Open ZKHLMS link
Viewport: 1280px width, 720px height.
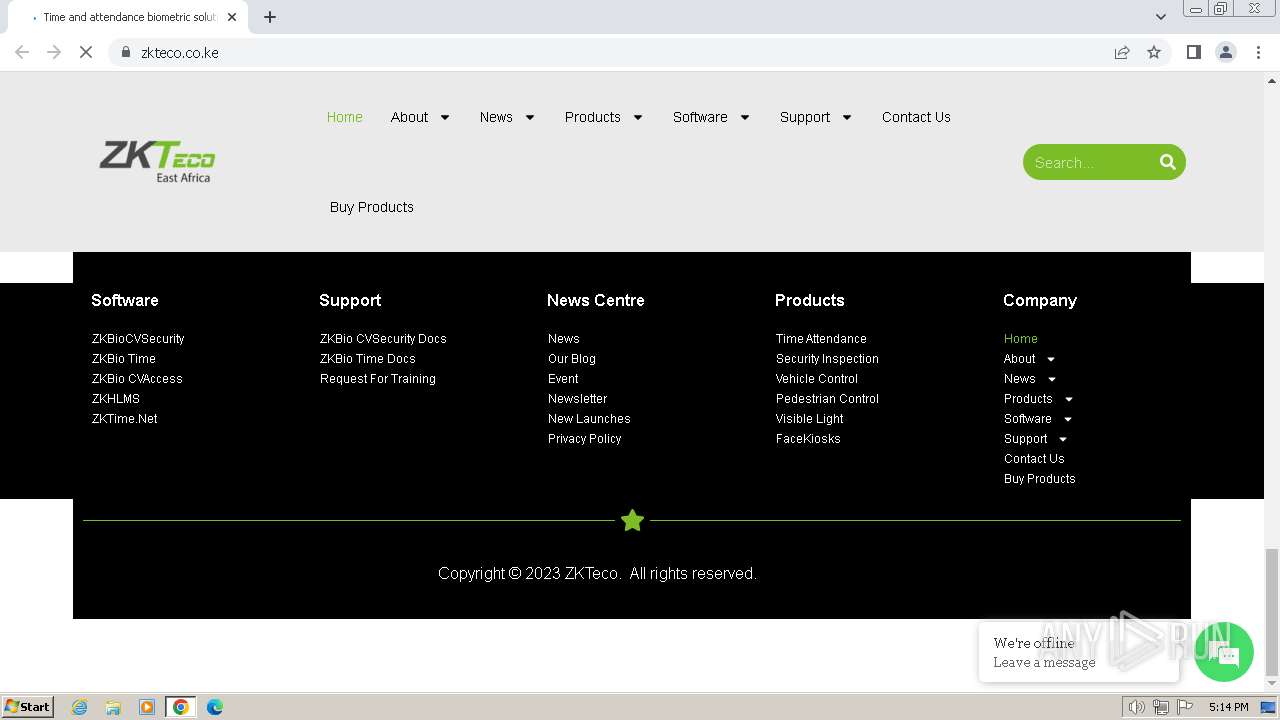pyautogui.click(x=116, y=399)
